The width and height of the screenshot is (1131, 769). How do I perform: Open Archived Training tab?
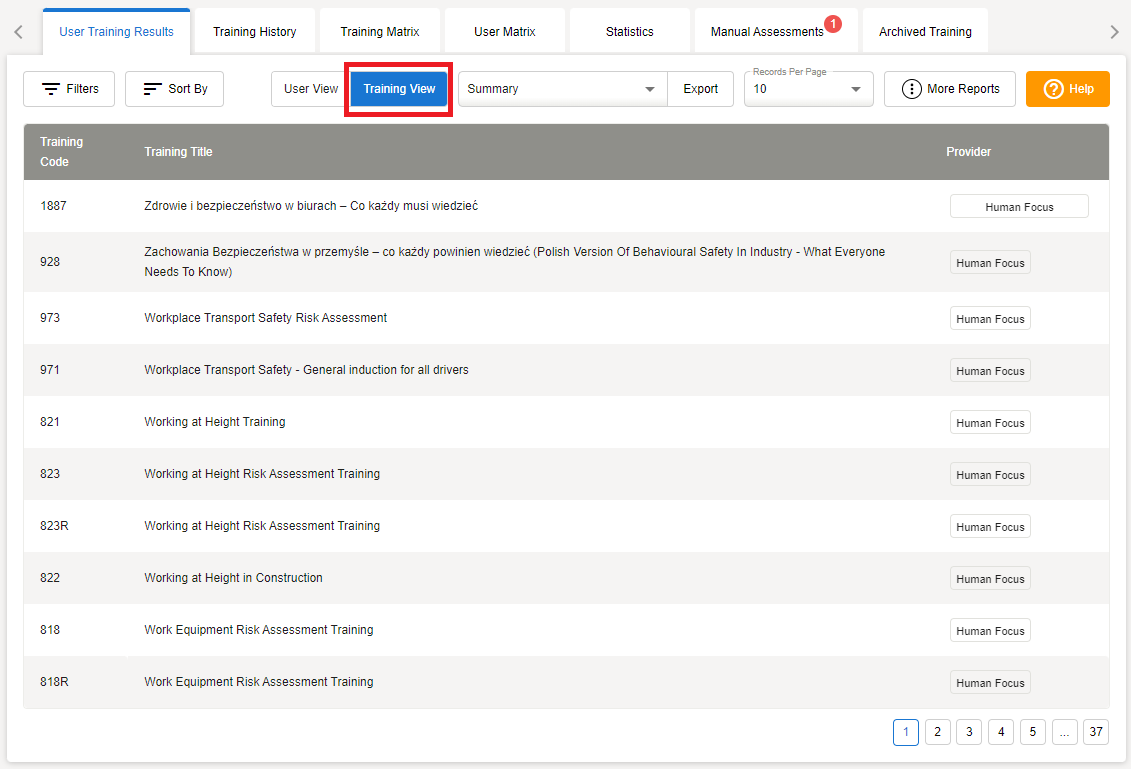[x=925, y=32]
